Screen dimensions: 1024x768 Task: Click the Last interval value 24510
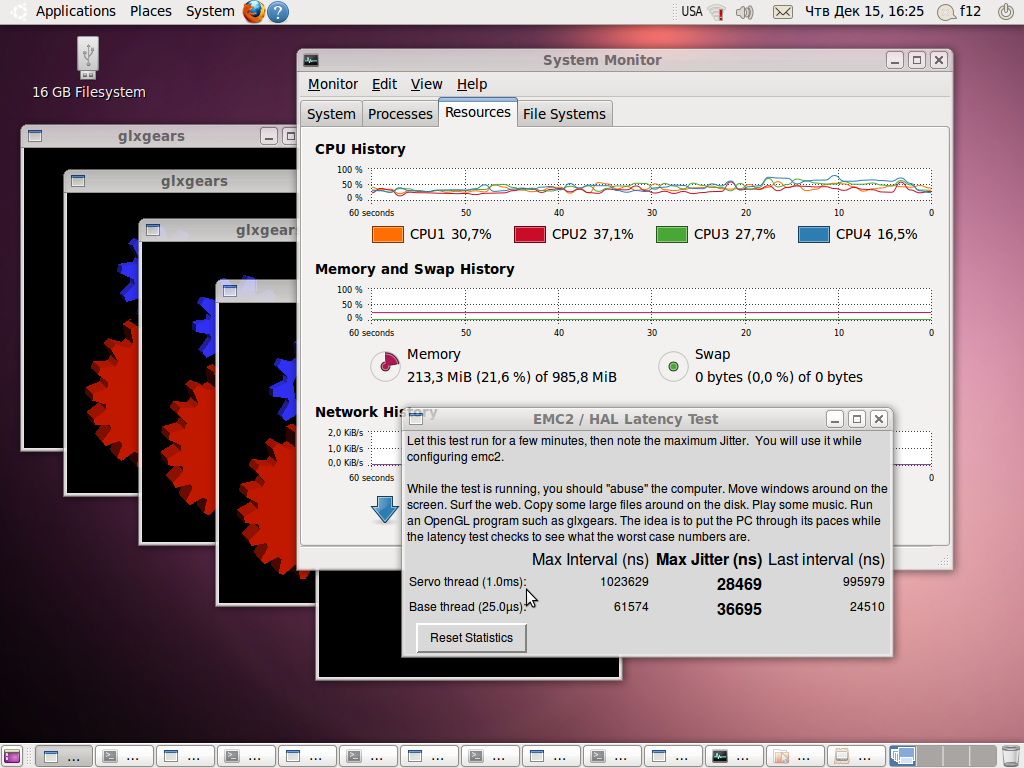tap(867, 607)
